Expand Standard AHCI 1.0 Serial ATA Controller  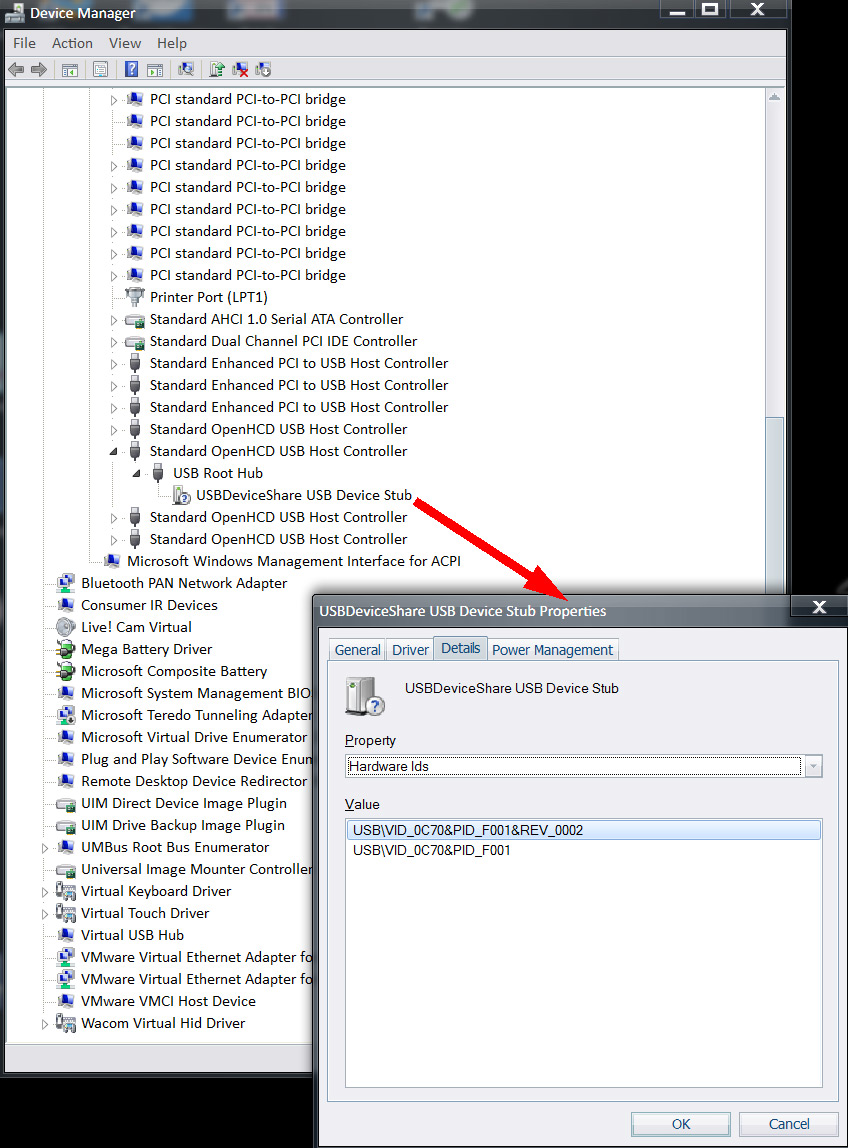click(114, 320)
